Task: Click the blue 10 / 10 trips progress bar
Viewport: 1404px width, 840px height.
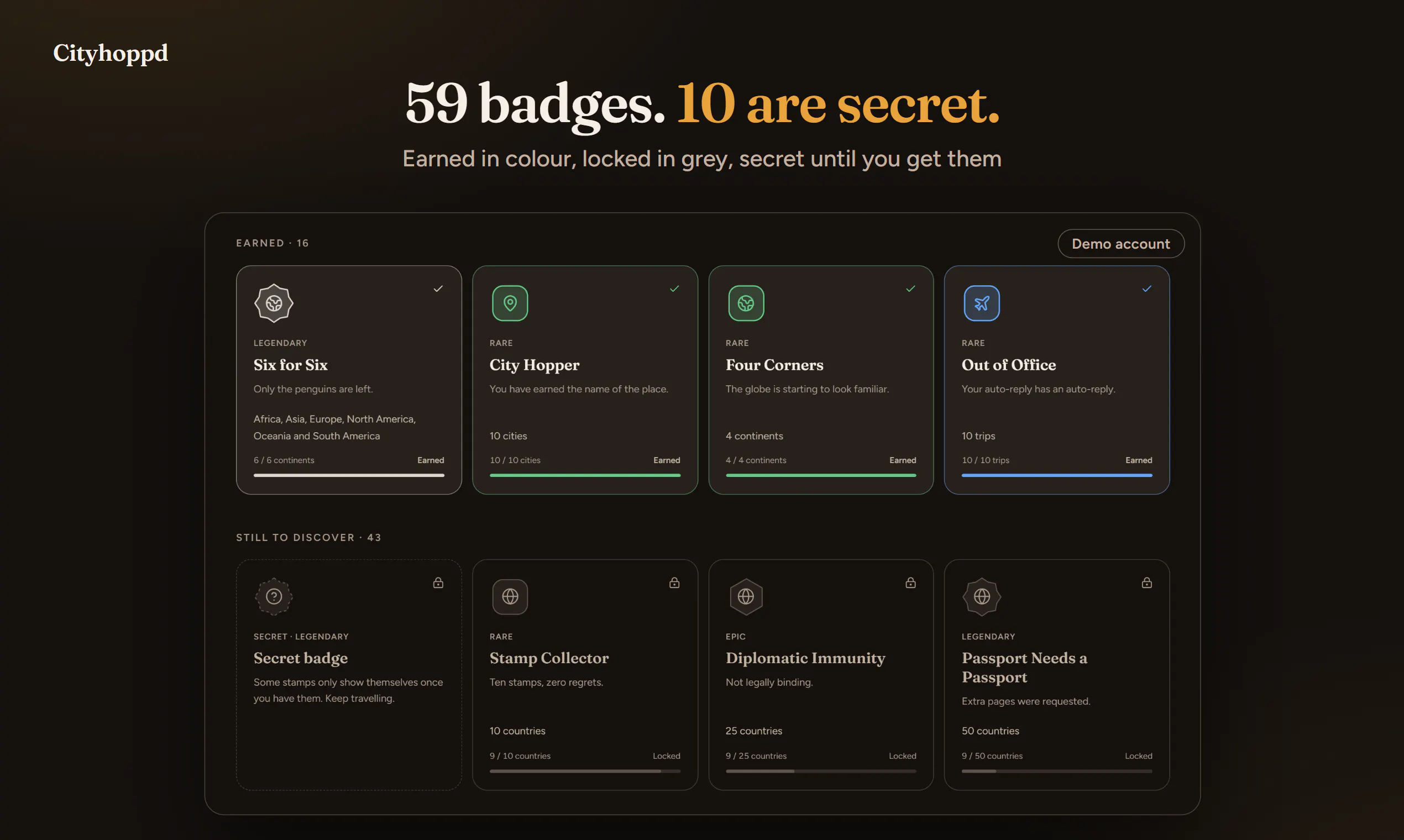Action: click(x=1056, y=475)
